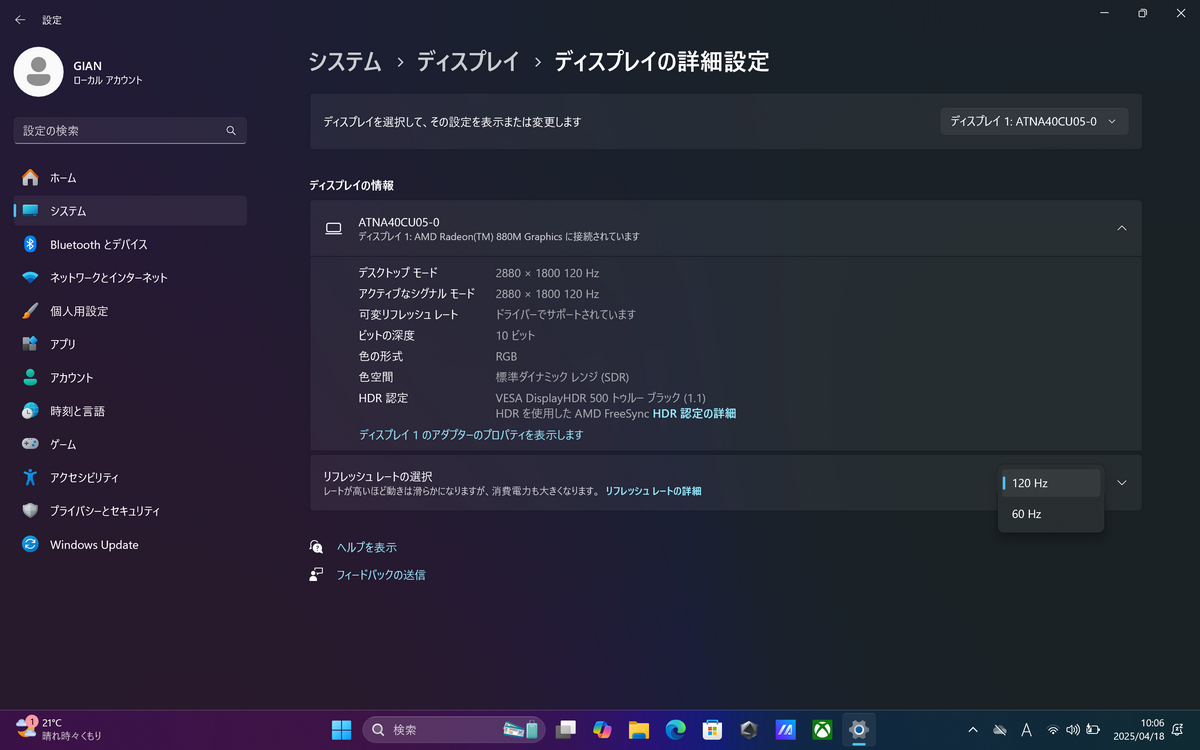
Task: Open 個人用設定 in the sidebar
Action: (130, 311)
